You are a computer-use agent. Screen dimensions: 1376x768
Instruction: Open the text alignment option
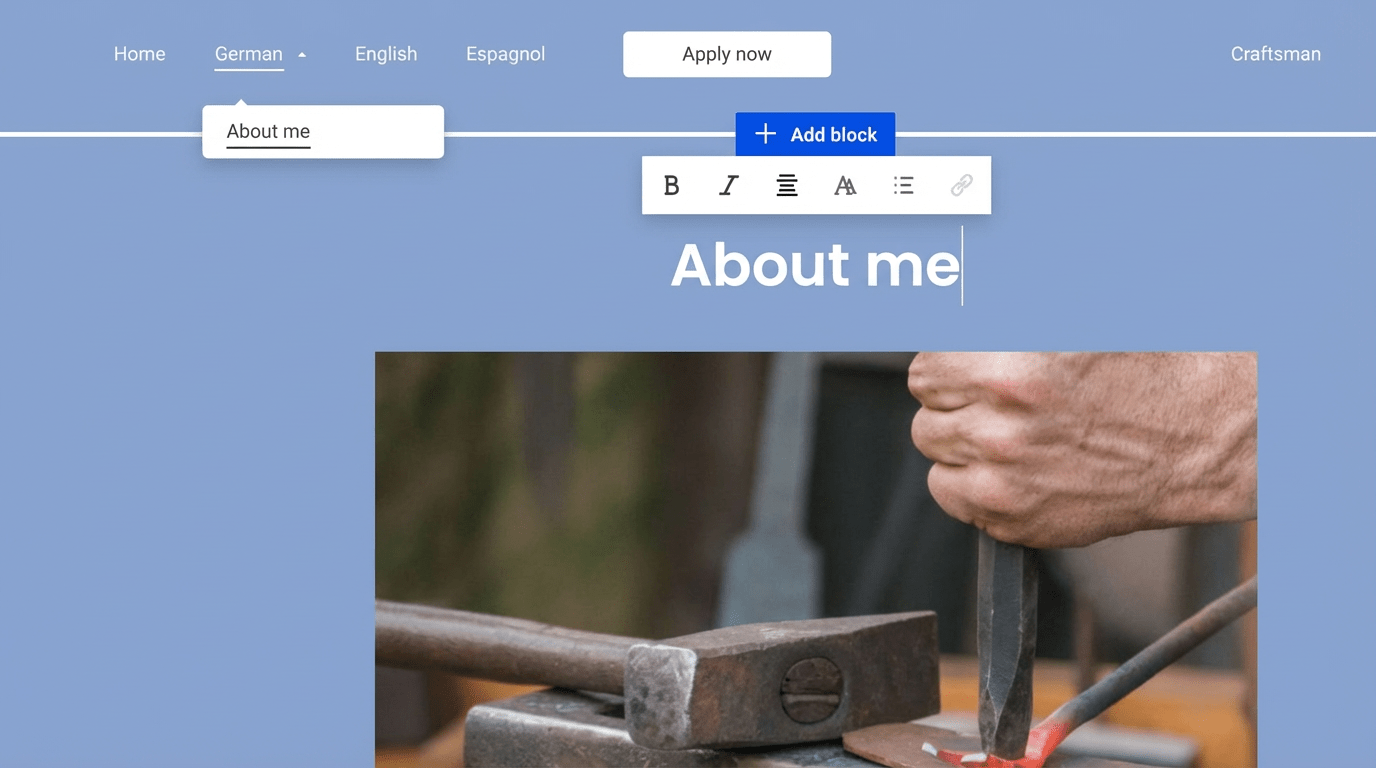click(x=787, y=186)
